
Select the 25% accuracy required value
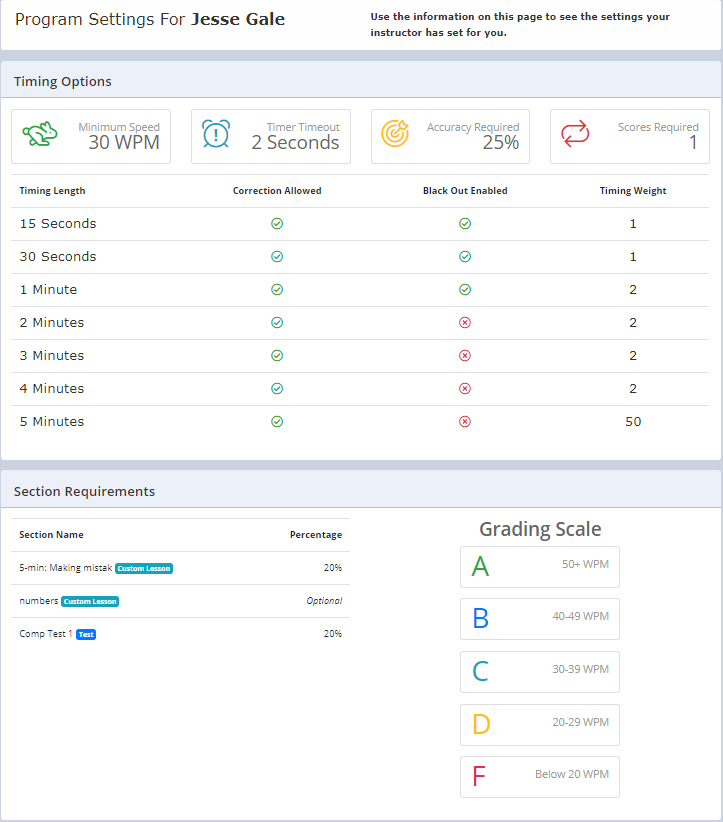coord(501,143)
